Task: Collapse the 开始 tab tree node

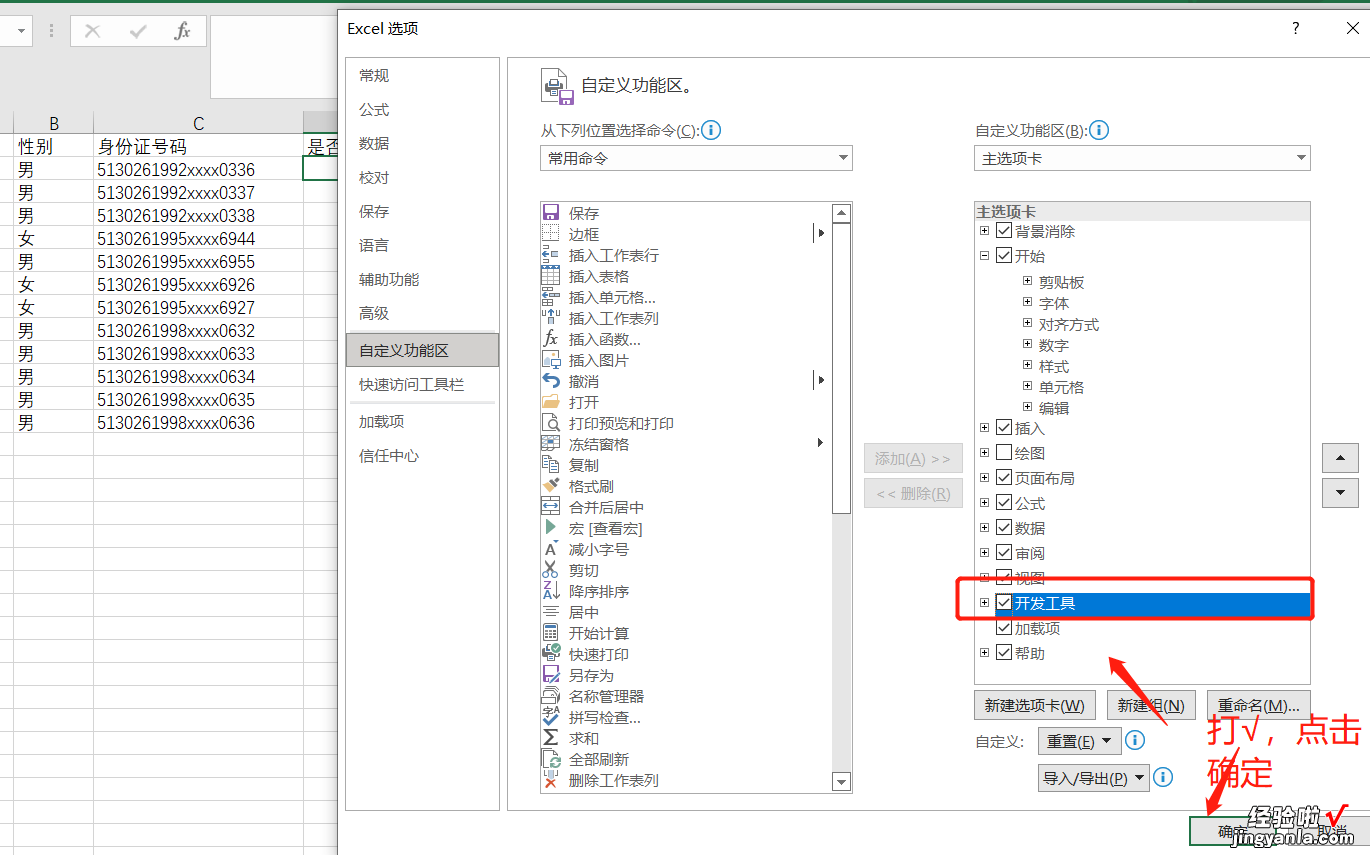Action: pos(984,256)
